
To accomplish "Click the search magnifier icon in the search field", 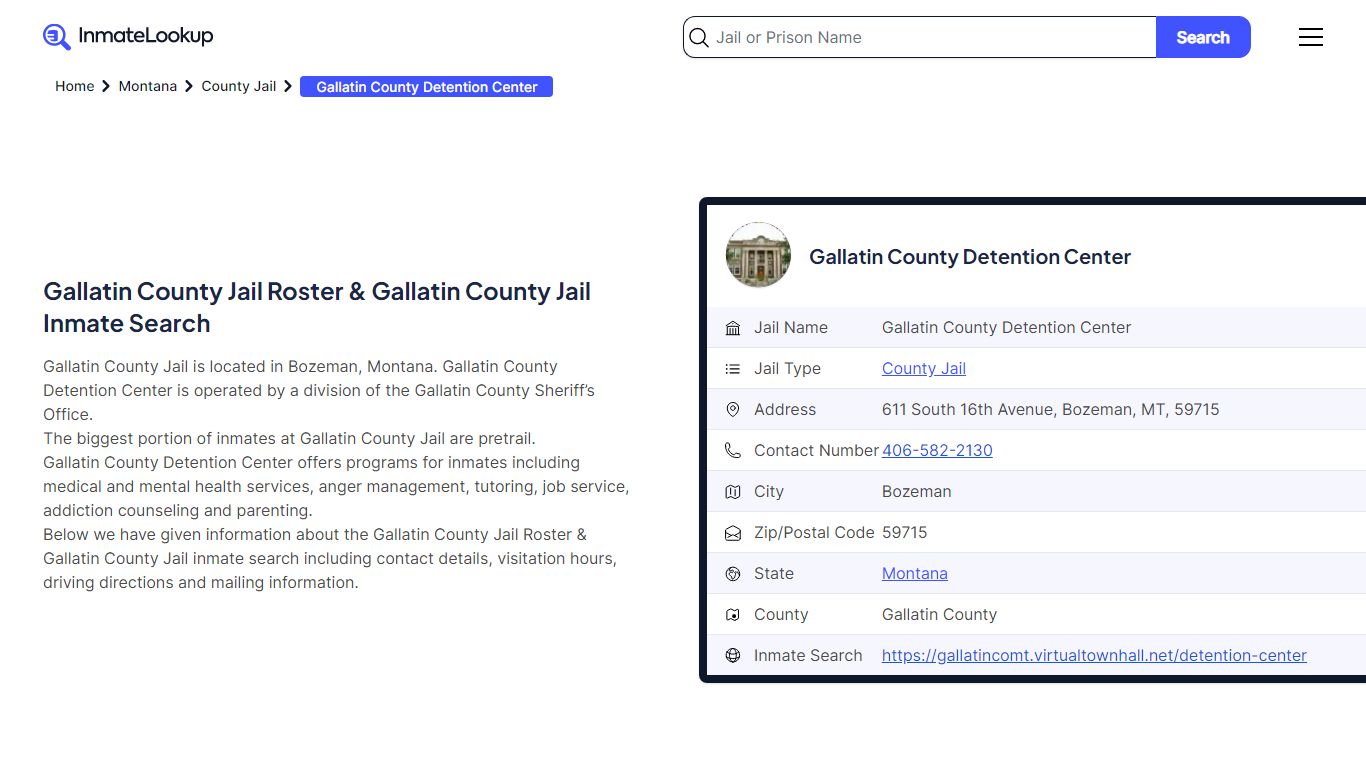I will (700, 38).
